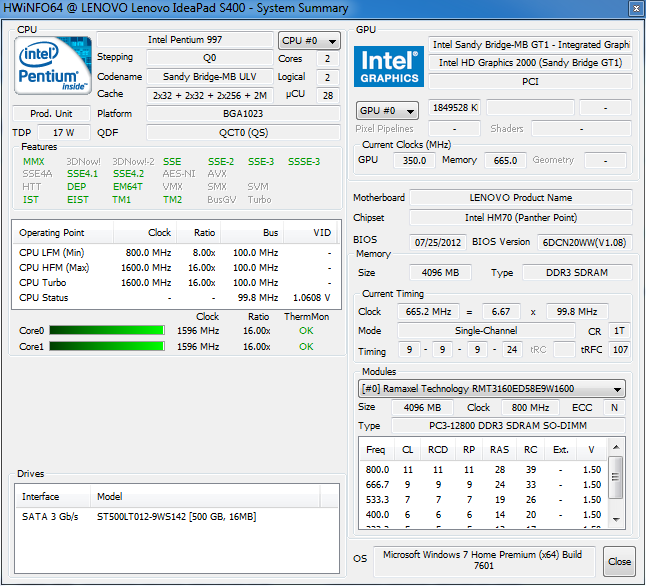
Task: Click the Core0 usage bar
Action: [106, 330]
